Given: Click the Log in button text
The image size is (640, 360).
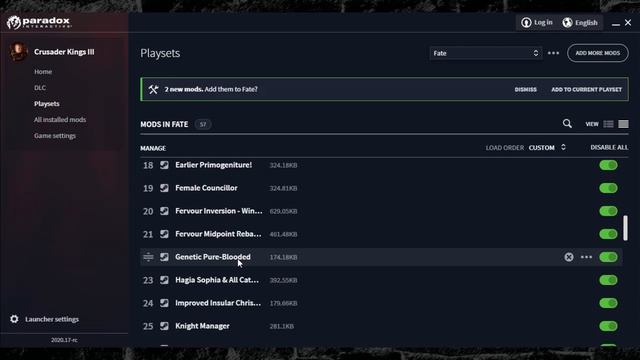Looking at the screenshot, I should coord(543,22).
